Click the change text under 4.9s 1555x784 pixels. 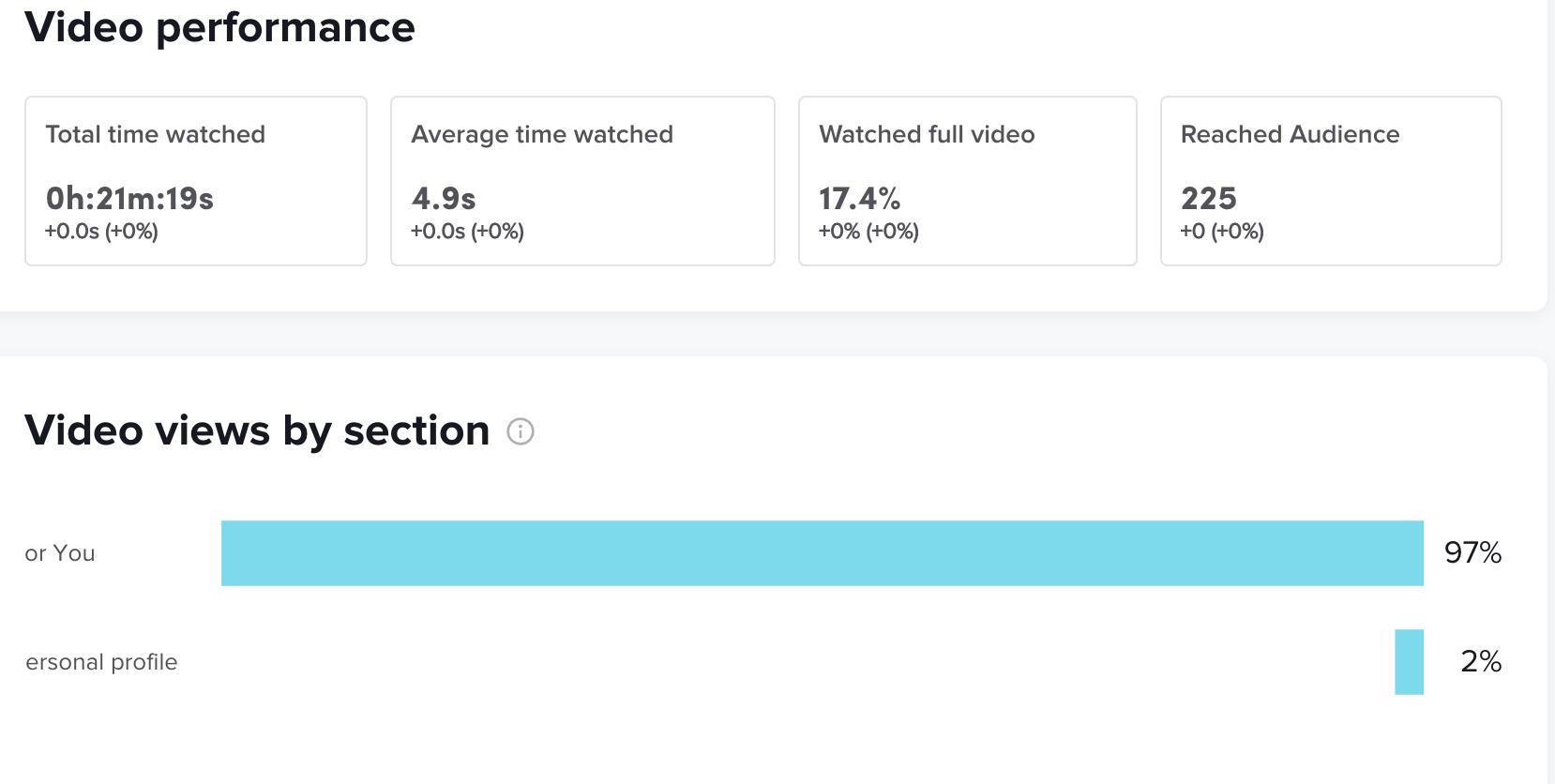coord(467,232)
